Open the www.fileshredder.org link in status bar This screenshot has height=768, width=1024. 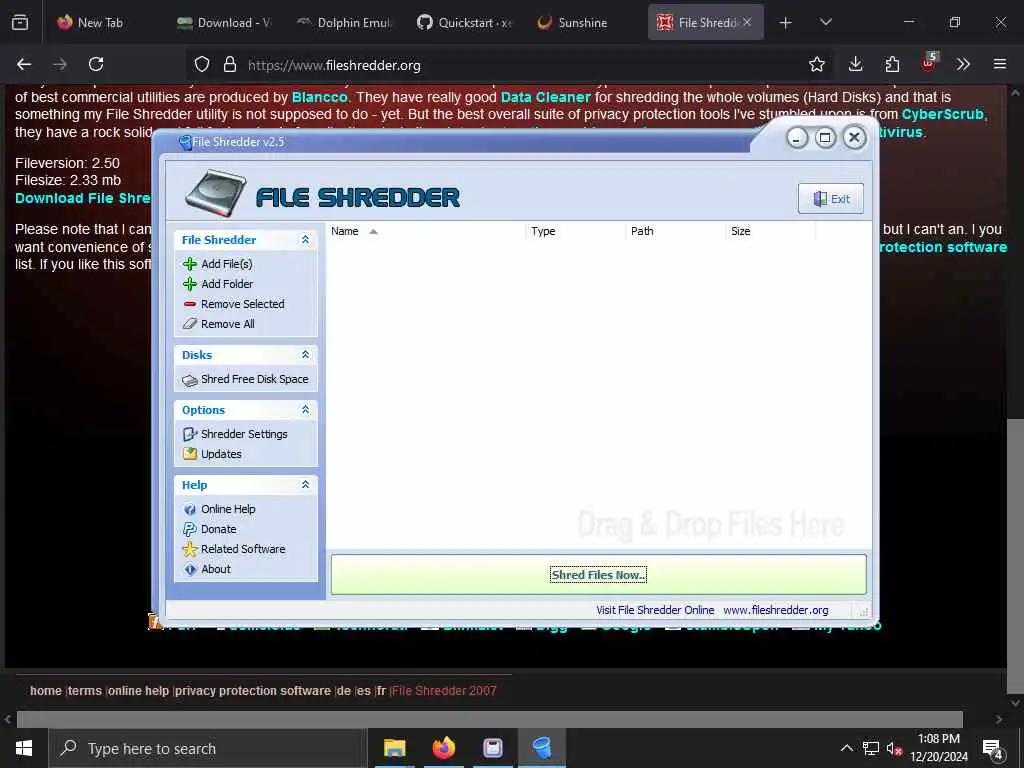[776, 610]
